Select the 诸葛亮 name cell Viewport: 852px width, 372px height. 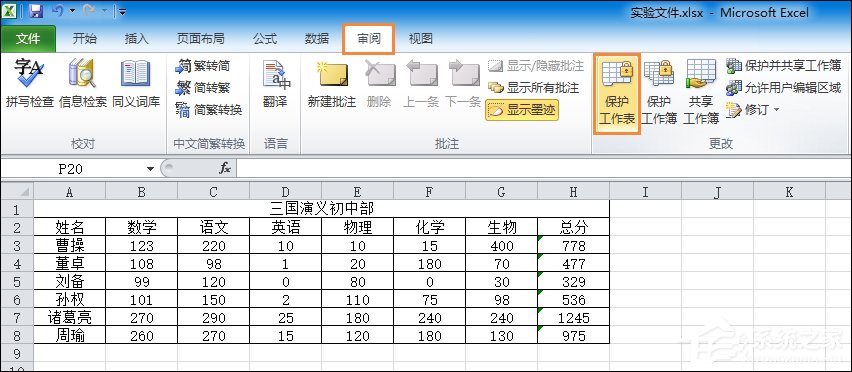tap(70, 317)
